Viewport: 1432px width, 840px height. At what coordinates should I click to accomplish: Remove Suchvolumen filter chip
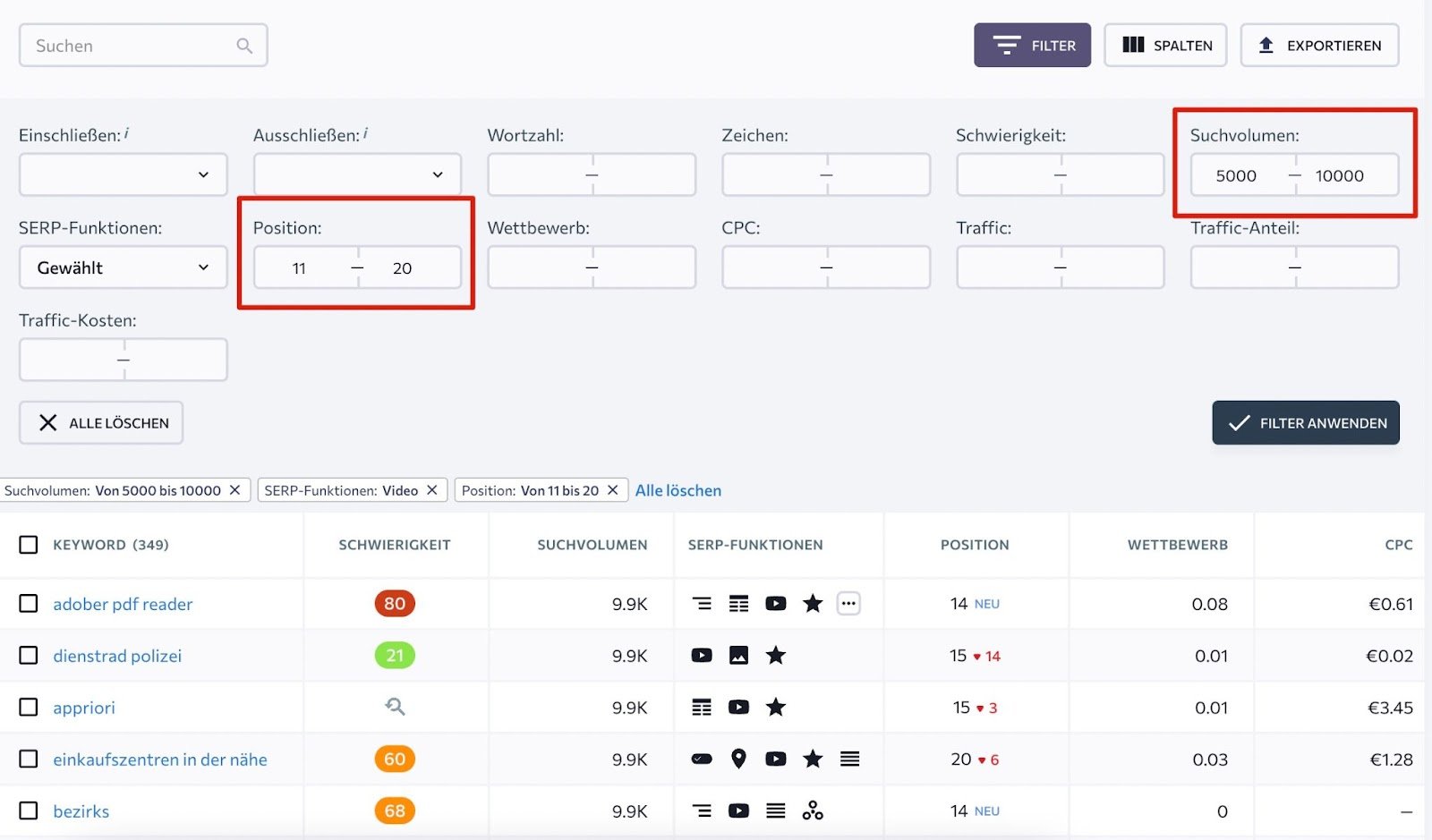tap(234, 489)
